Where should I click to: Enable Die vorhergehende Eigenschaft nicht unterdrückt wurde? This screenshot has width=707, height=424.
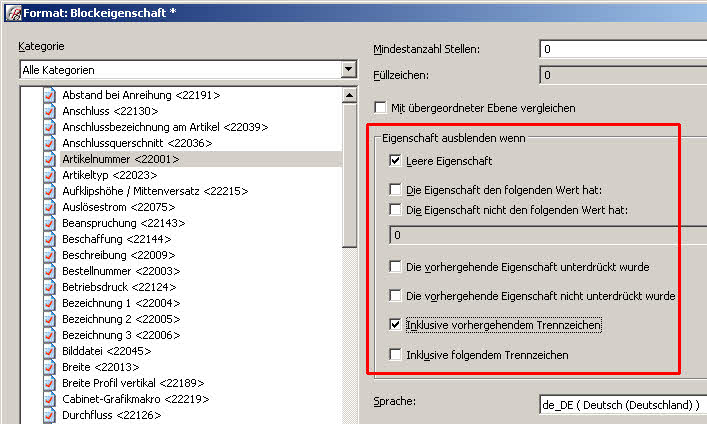[x=395, y=296]
